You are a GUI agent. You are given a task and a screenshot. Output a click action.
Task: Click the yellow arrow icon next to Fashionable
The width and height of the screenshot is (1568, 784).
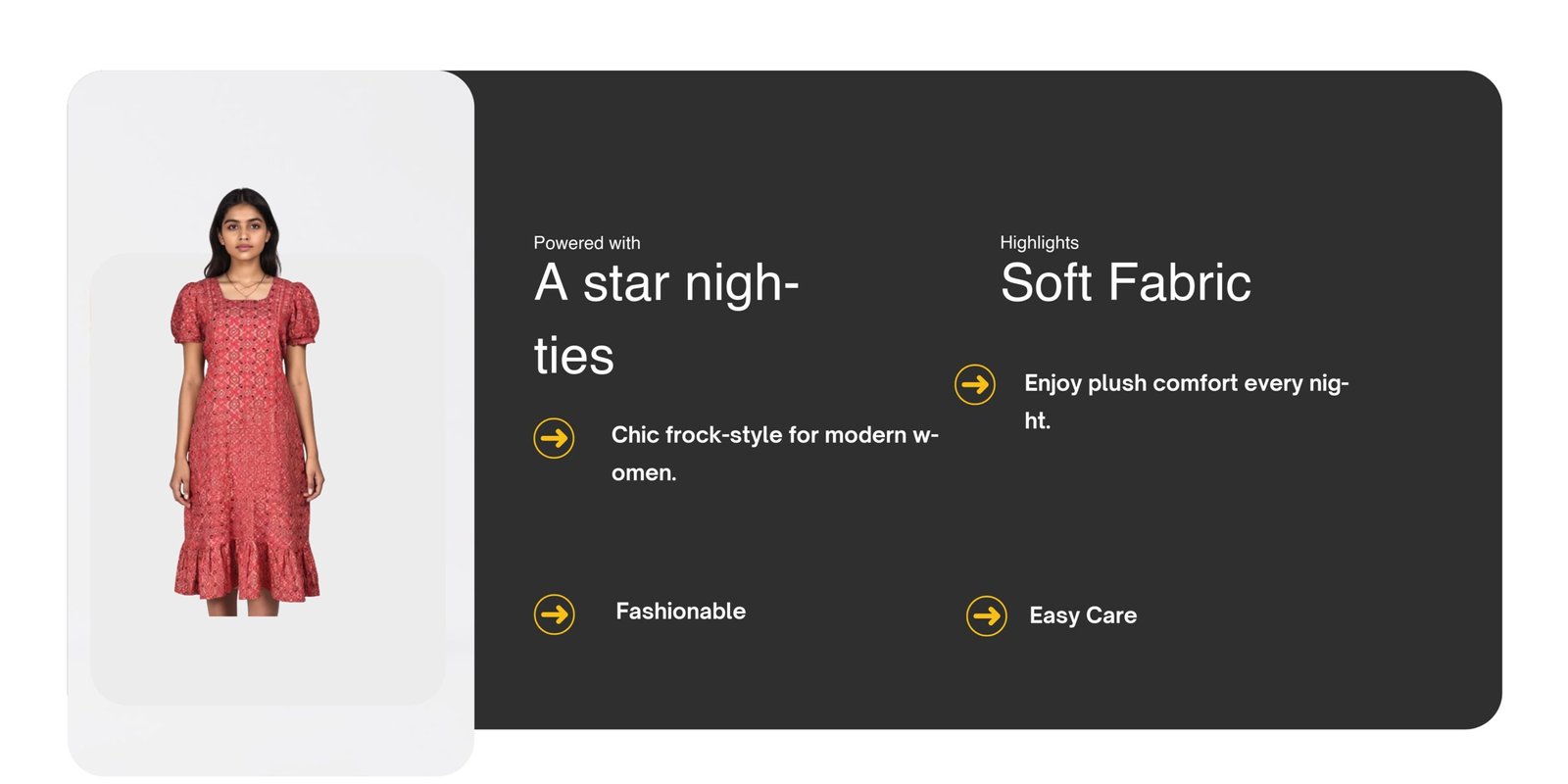(x=554, y=614)
